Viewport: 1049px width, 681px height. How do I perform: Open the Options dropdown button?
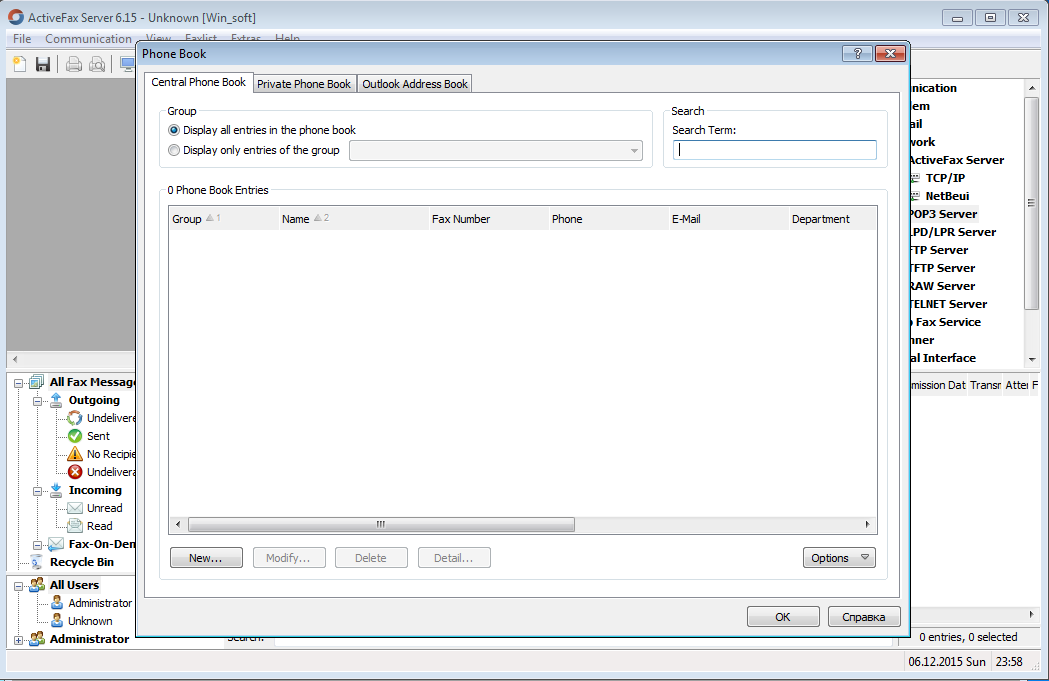click(839, 558)
